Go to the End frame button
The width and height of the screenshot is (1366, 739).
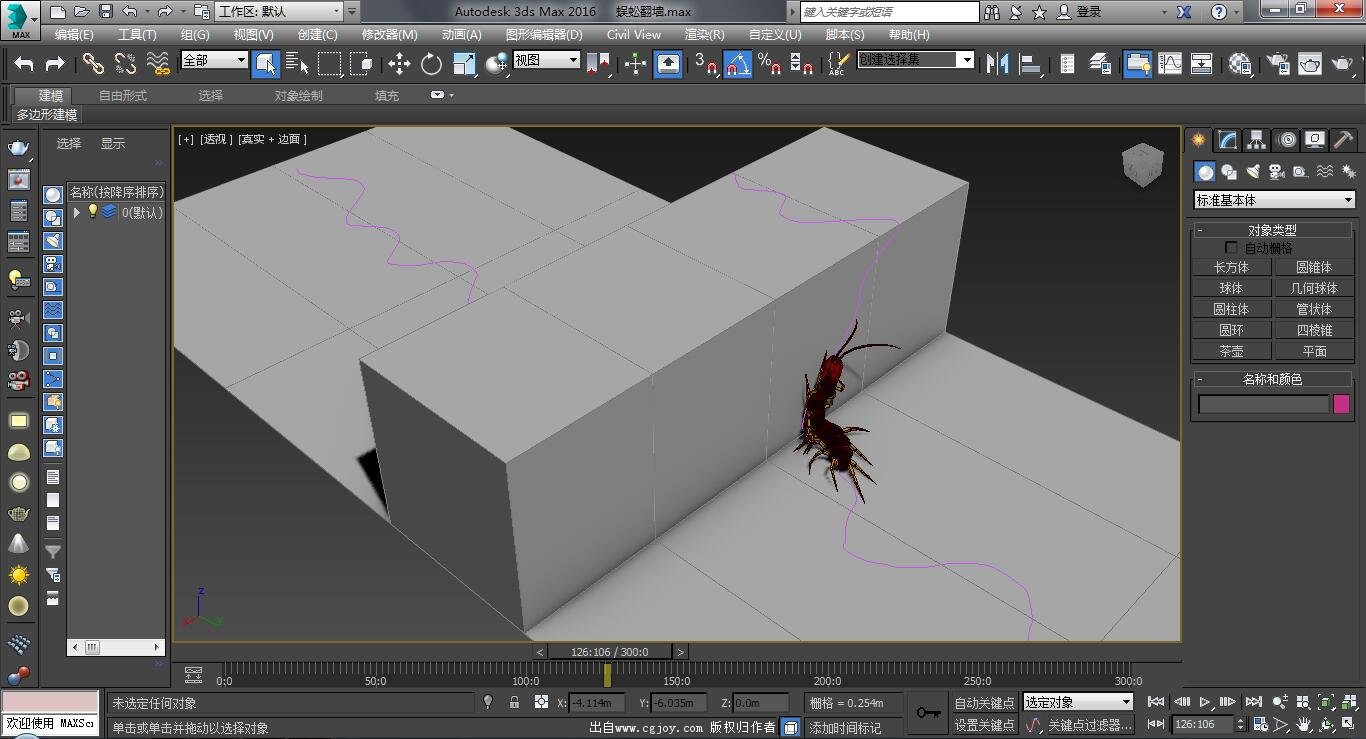[x=1253, y=702]
